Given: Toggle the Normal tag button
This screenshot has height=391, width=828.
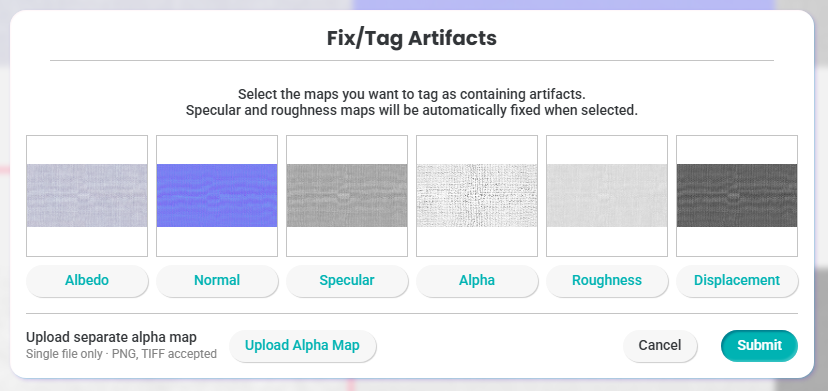Looking at the screenshot, I should pyautogui.click(x=217, y=281).
